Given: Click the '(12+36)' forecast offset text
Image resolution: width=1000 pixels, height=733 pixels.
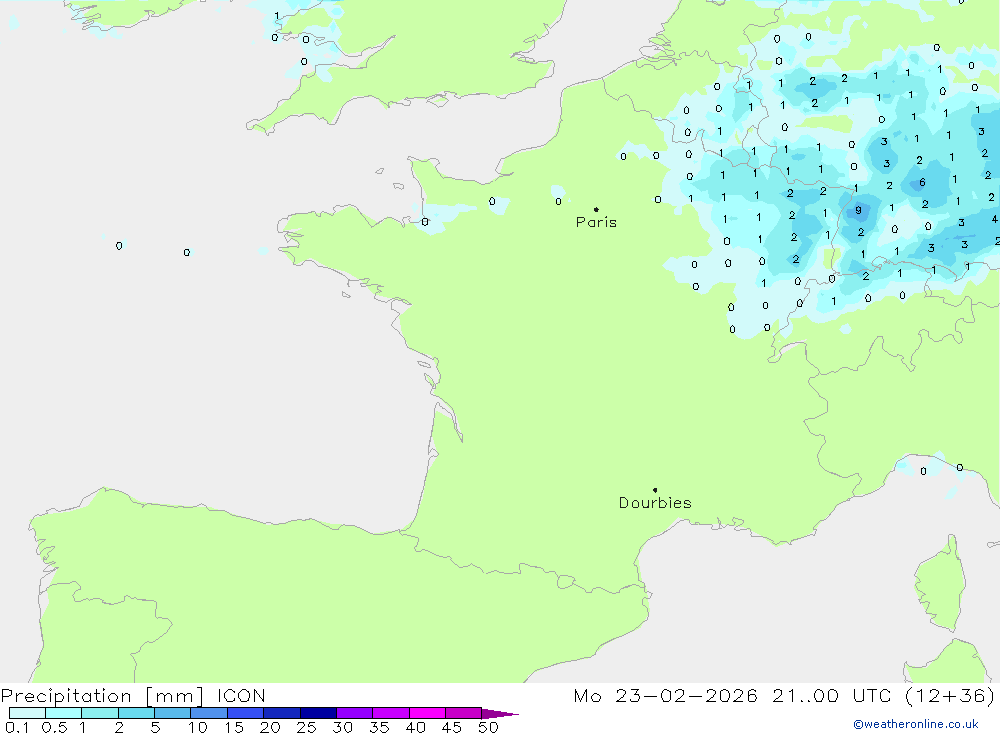Looking at the screenshot, I should tap(950, 696).
